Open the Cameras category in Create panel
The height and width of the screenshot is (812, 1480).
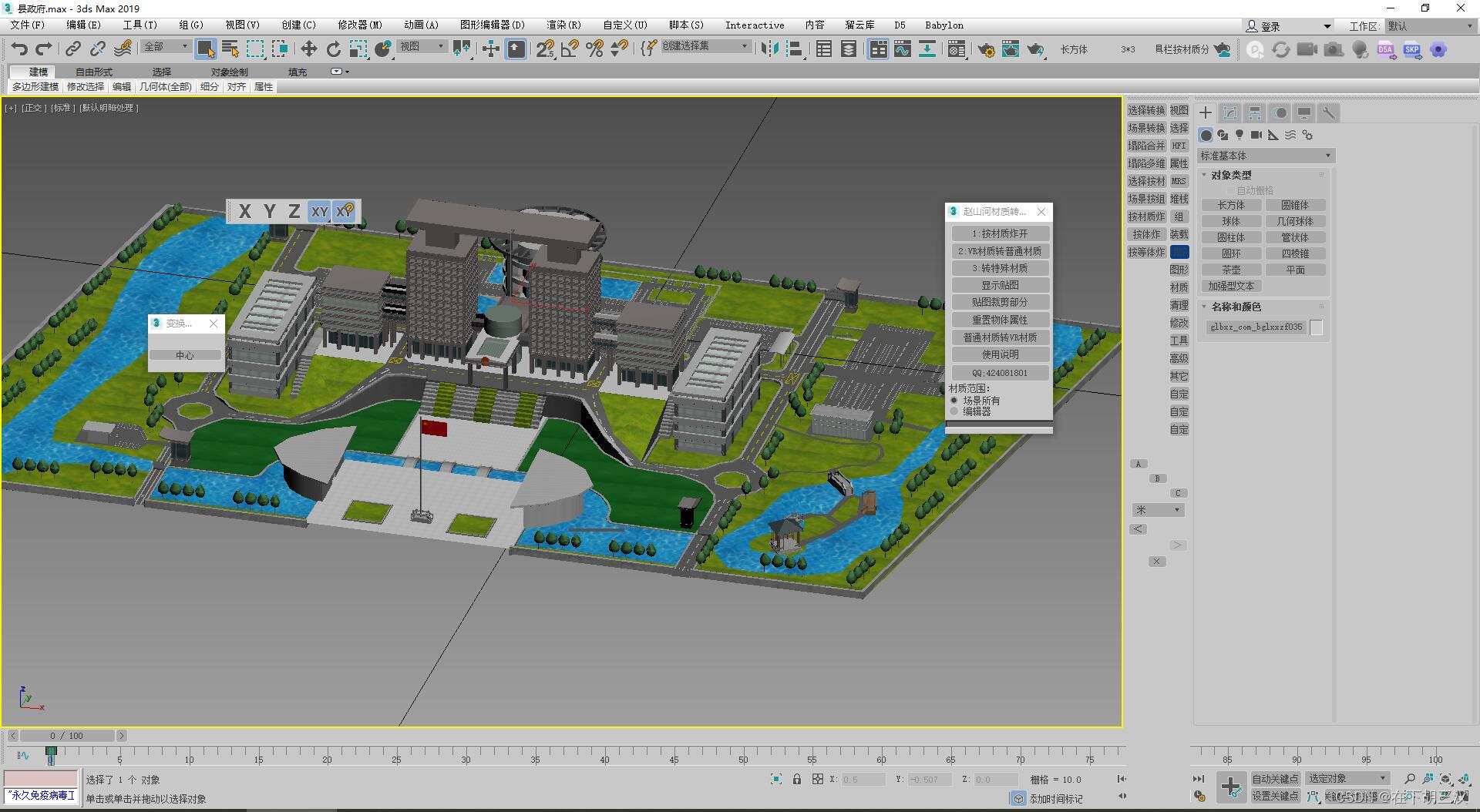click(1255, 135)
